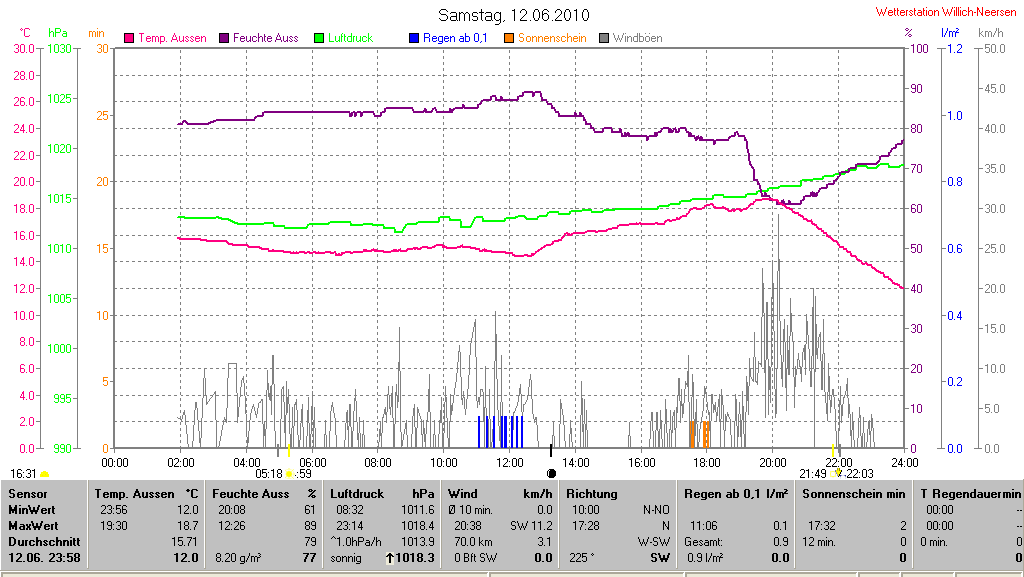Click the gray Windböen legend swatch
This screenshot has width=1024, height=577.
[603, 38]
